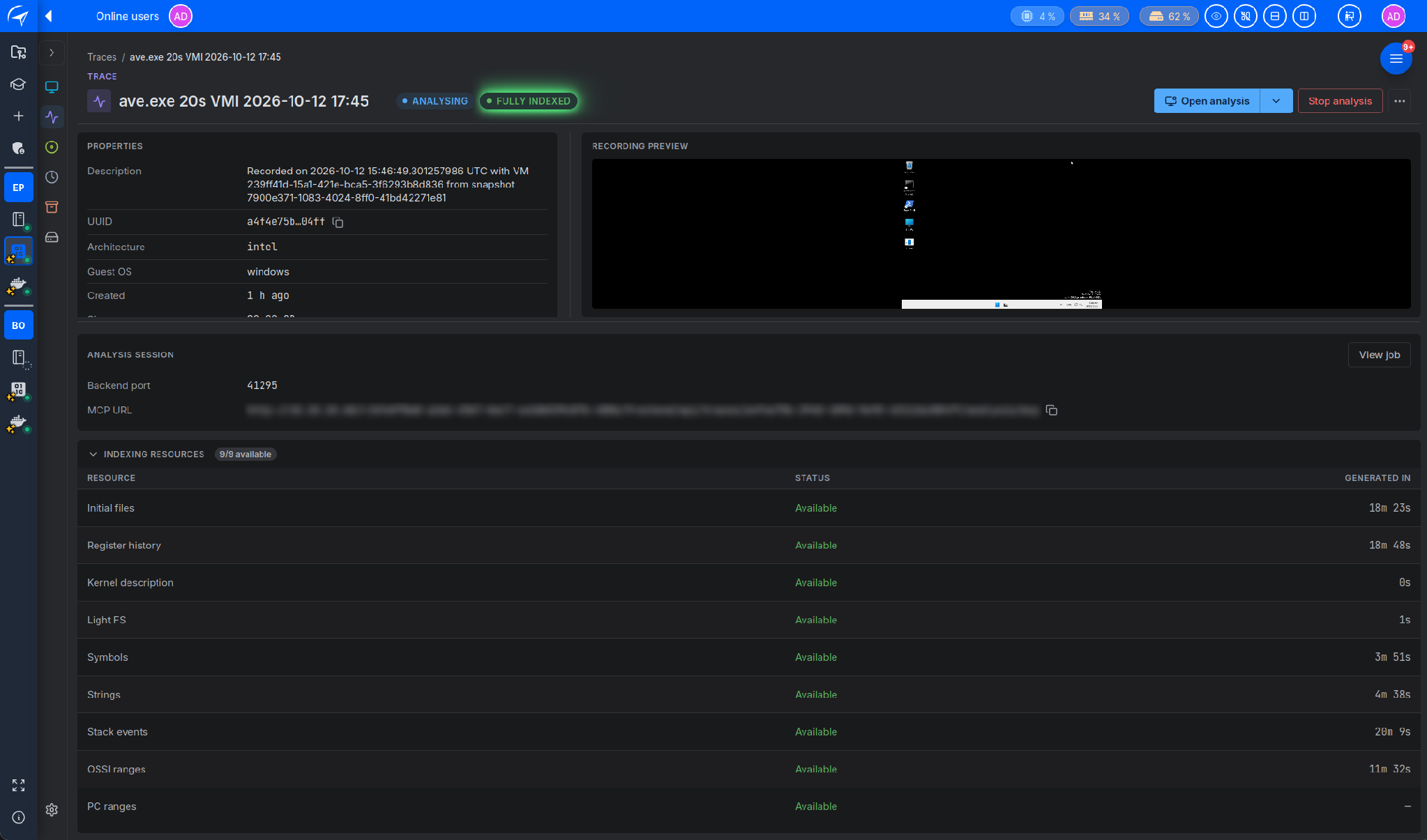Screen dimensions: 1427x840
Task: Click the disk 62 % usage indicator
Action: [x=1170, y=16]
